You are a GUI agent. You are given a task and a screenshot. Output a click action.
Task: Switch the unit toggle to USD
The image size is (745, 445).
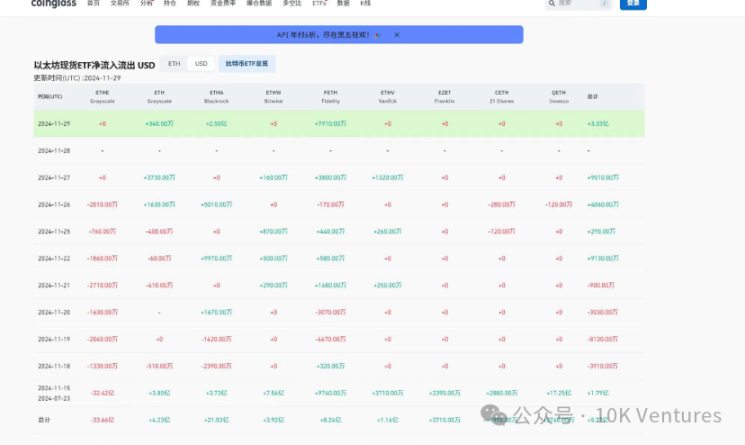pyautogui.click(x=201, y=64)
